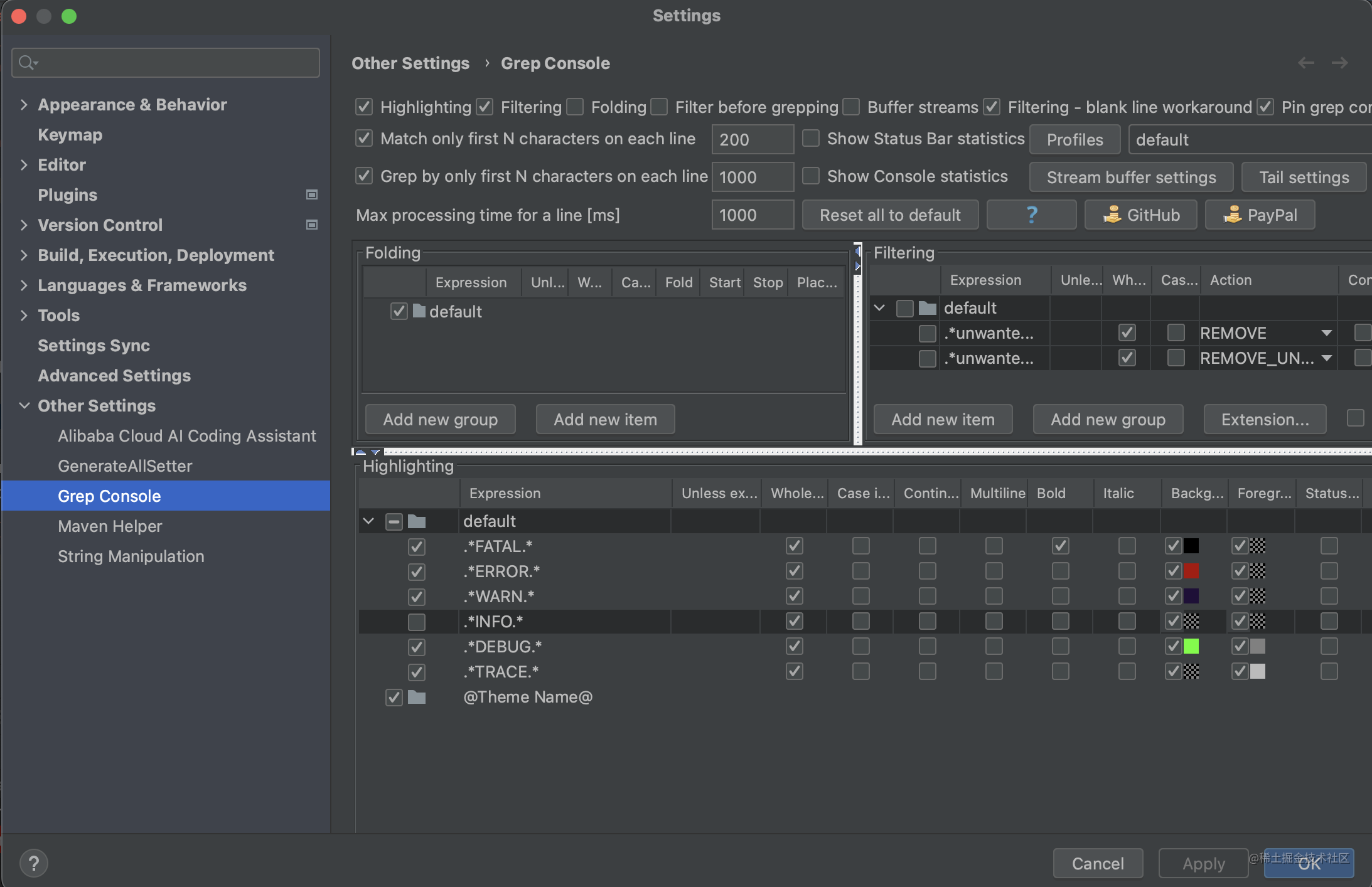Enable Filter before grepping

659,107
